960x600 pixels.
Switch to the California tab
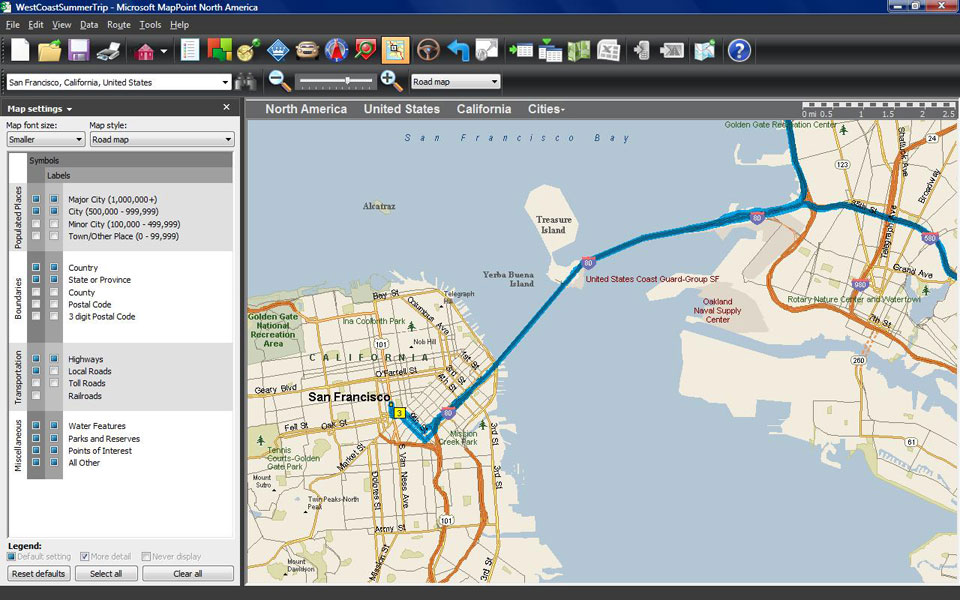tap(483, 109)
